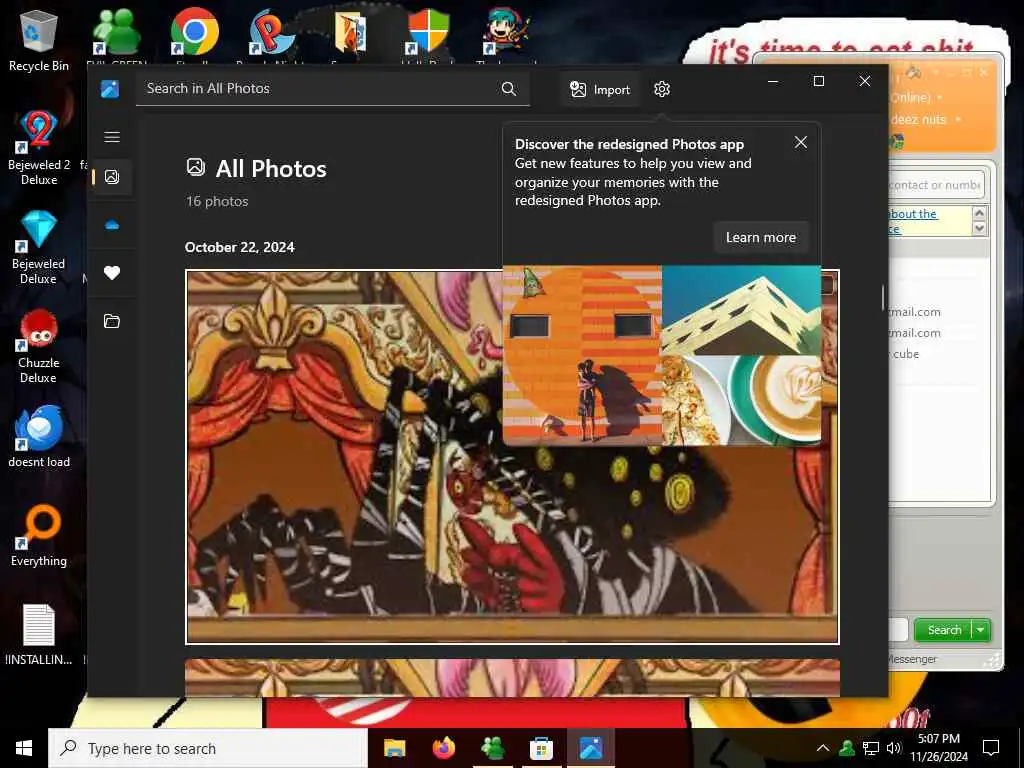The width and height of the screenshot is (1024, 768).
Task: Click the magnifier search icon in Photos
Action: pyautogui.click(x=509, y=89)
